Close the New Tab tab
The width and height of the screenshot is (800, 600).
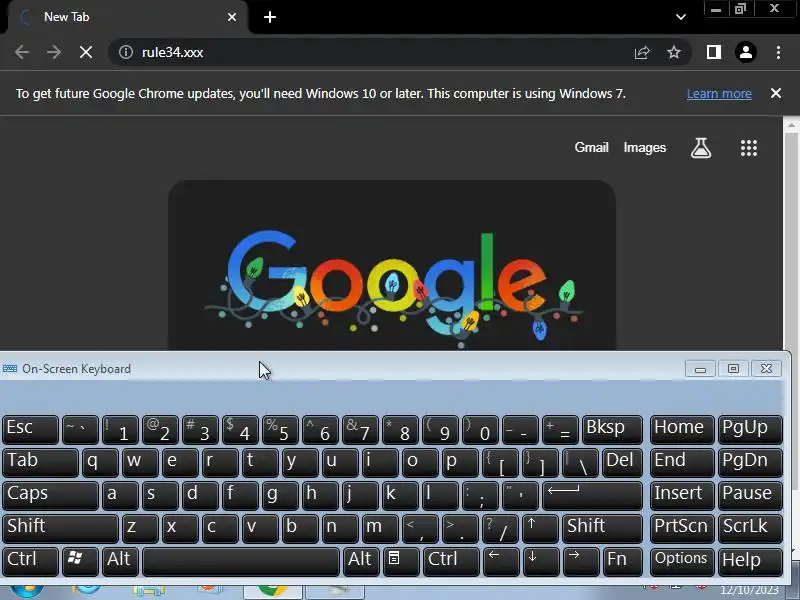[x=232, y=17]
